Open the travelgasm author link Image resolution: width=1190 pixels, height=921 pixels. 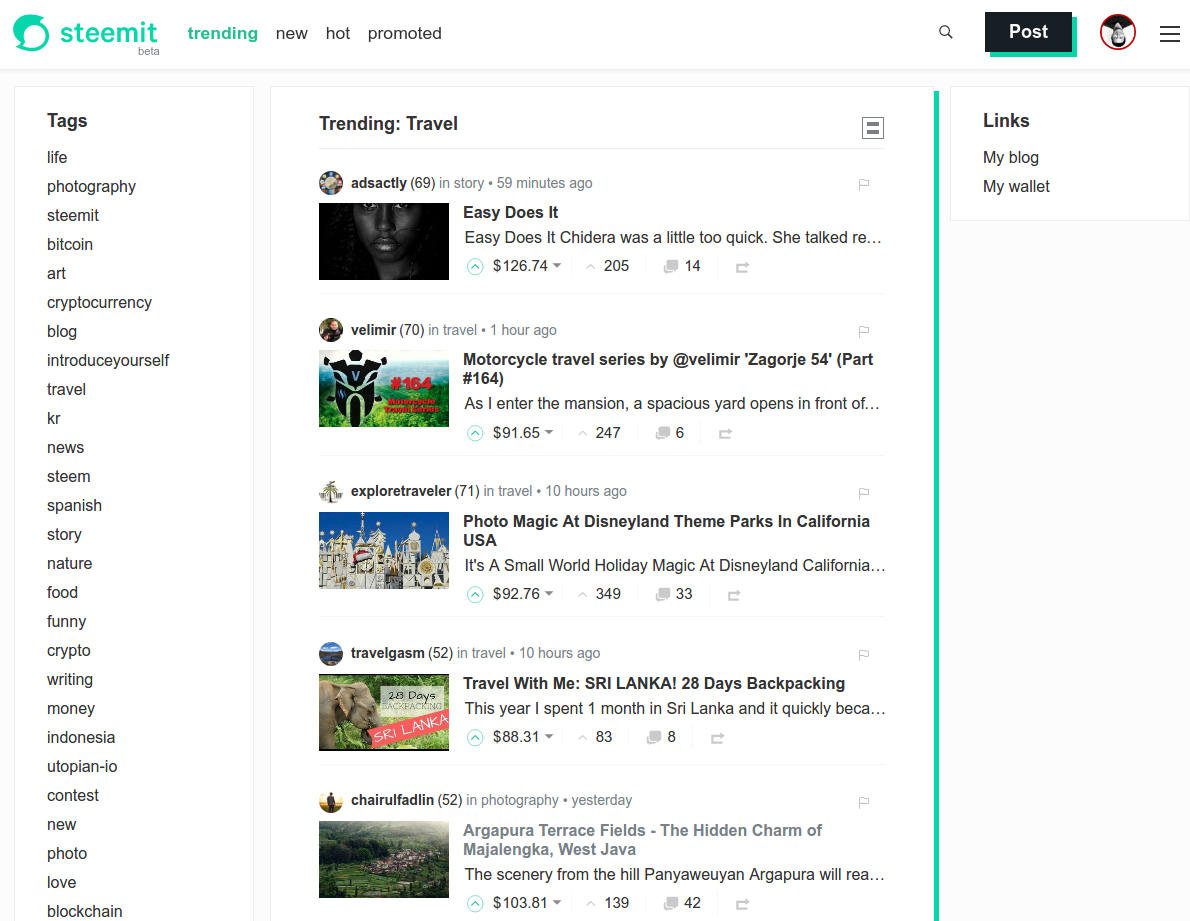(x=387, y=653)
